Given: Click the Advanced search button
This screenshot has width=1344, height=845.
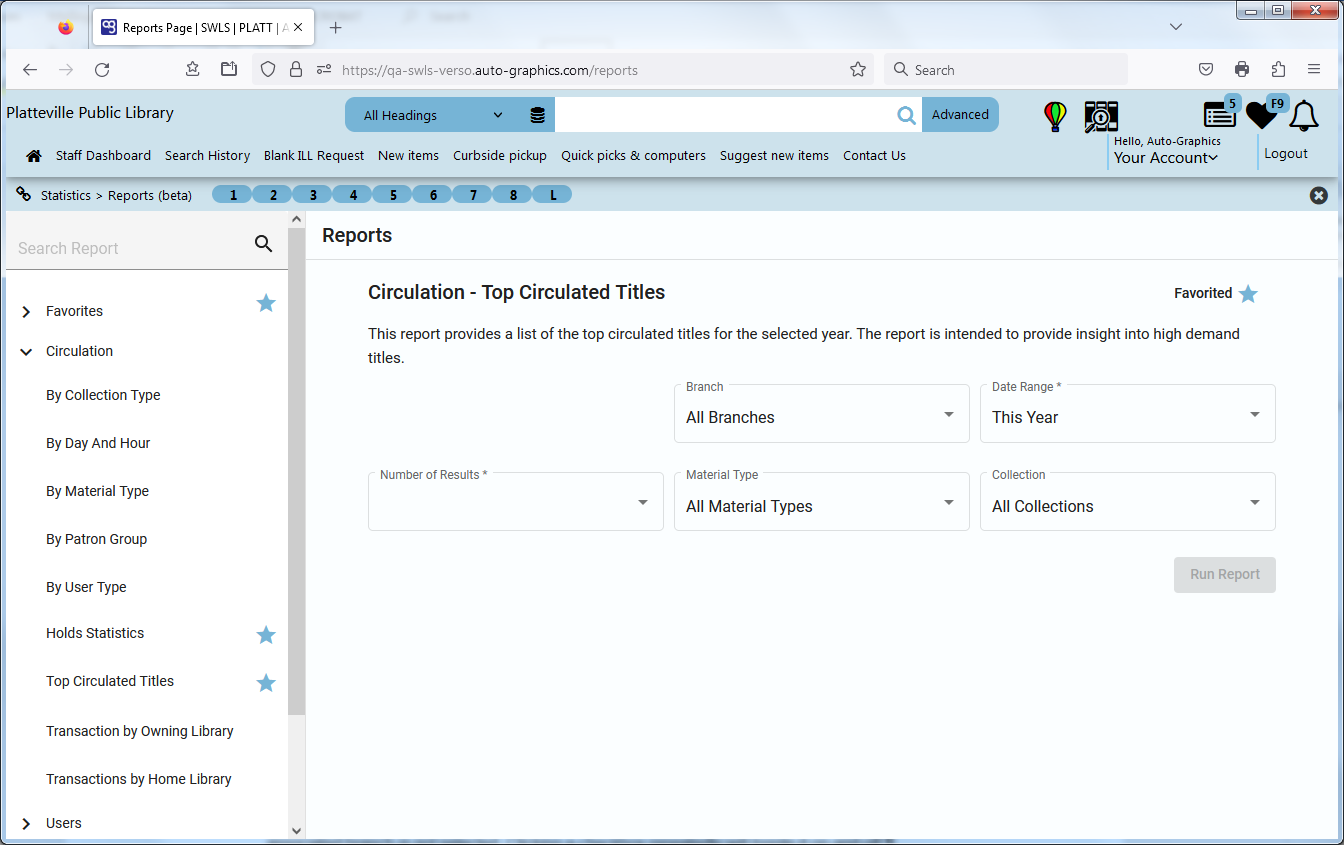Looking at the screenshot, I should [x=960, y=115].
